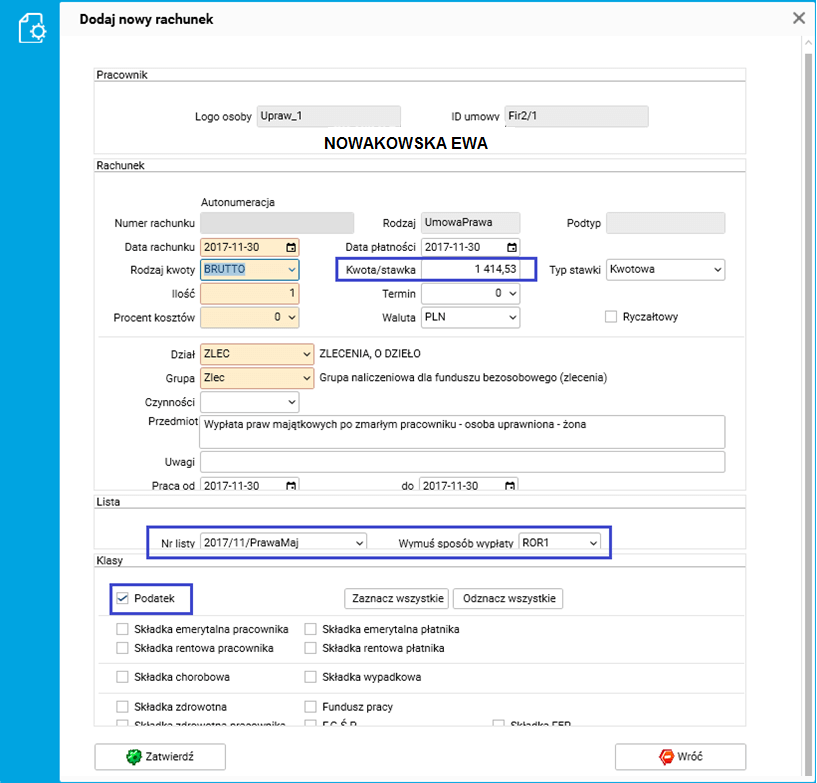Click the Rodzaj UmowaPrawa field
Screen dimensions: 817x783
point(471,222)
